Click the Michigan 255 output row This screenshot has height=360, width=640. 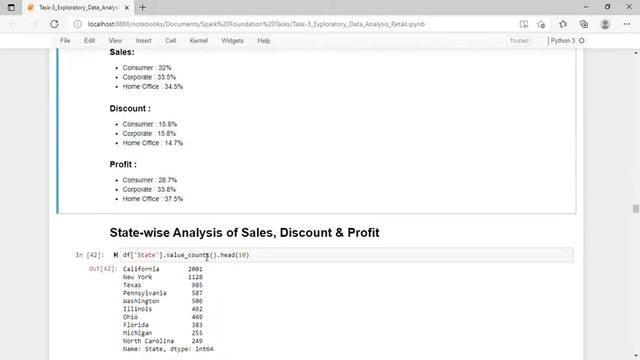tap(162, 333)
